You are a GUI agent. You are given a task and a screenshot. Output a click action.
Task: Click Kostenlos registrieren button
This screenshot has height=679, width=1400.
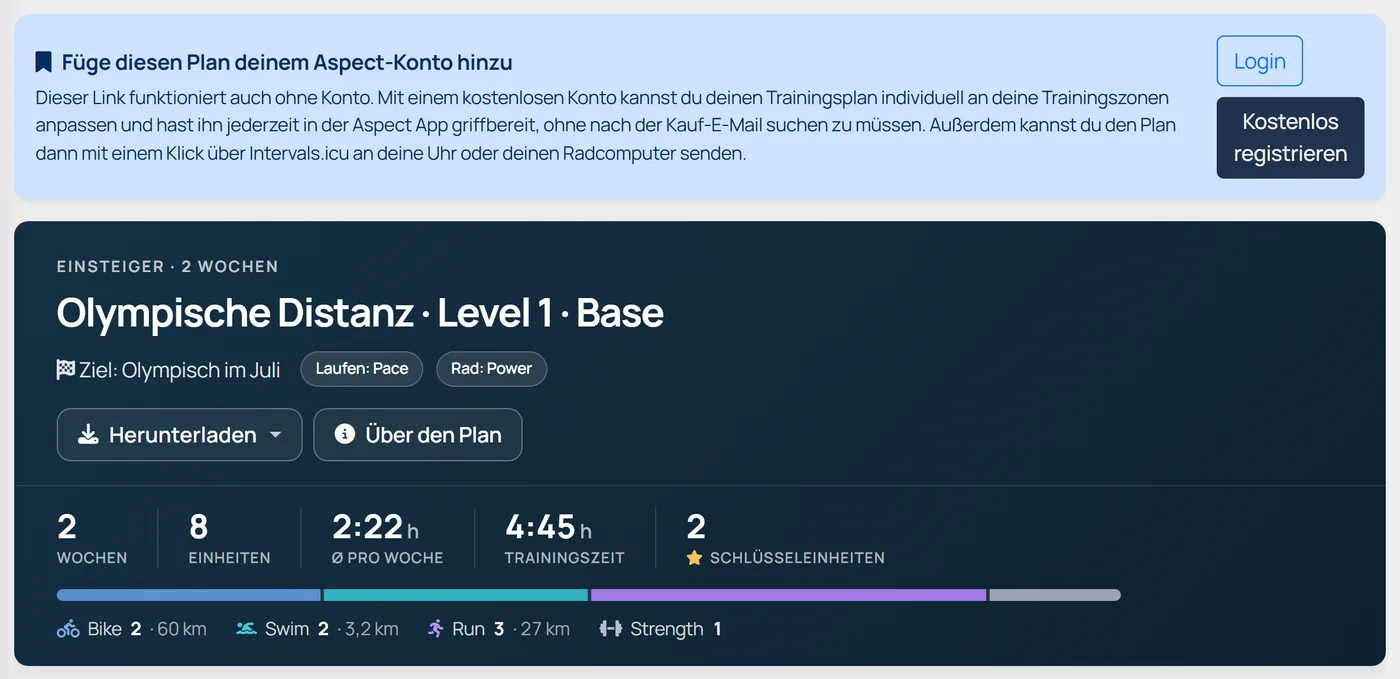[x=1290, y=138]
